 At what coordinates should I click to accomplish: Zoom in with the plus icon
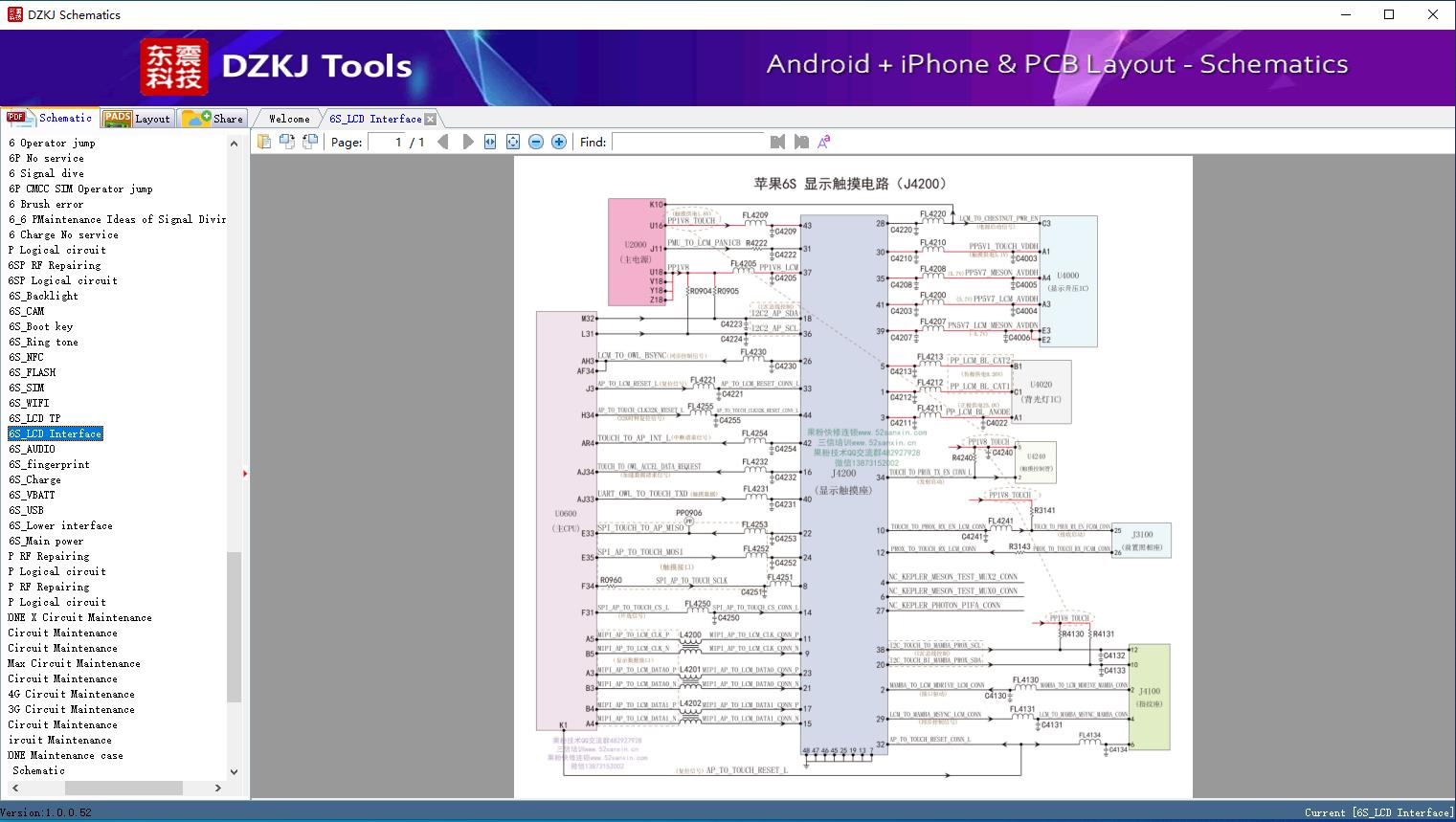(559, 142)
